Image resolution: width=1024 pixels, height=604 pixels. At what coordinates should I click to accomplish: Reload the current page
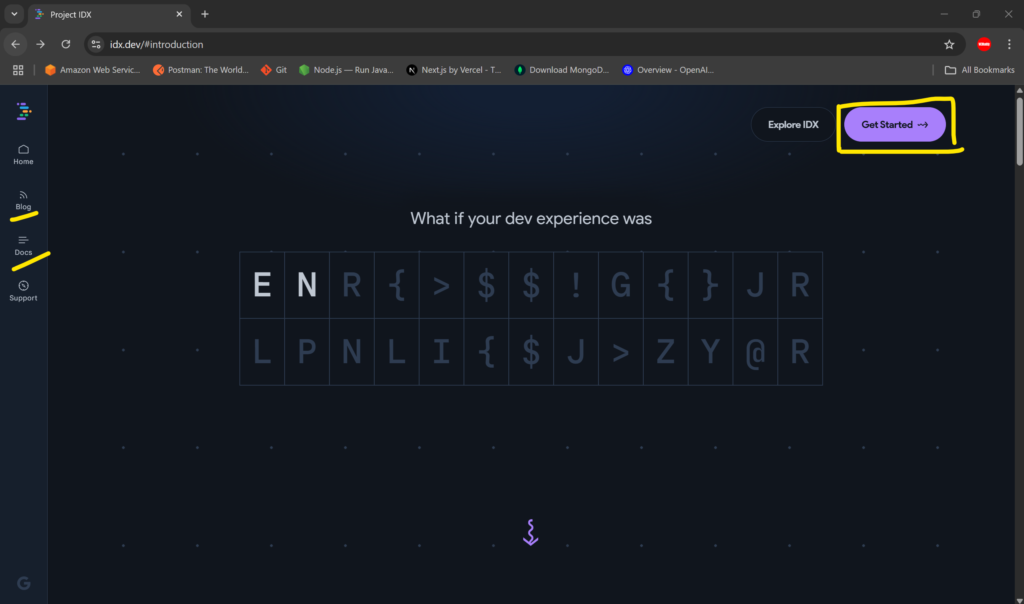(66, 44)
